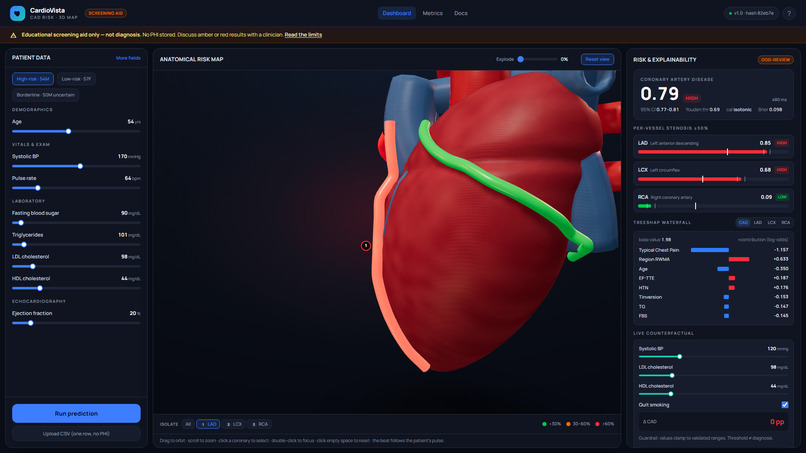The width and height of the screenshot is (806, 453).
Task: Open the Metrics tab
Action: pyautogui.click(x=432, y=13)
